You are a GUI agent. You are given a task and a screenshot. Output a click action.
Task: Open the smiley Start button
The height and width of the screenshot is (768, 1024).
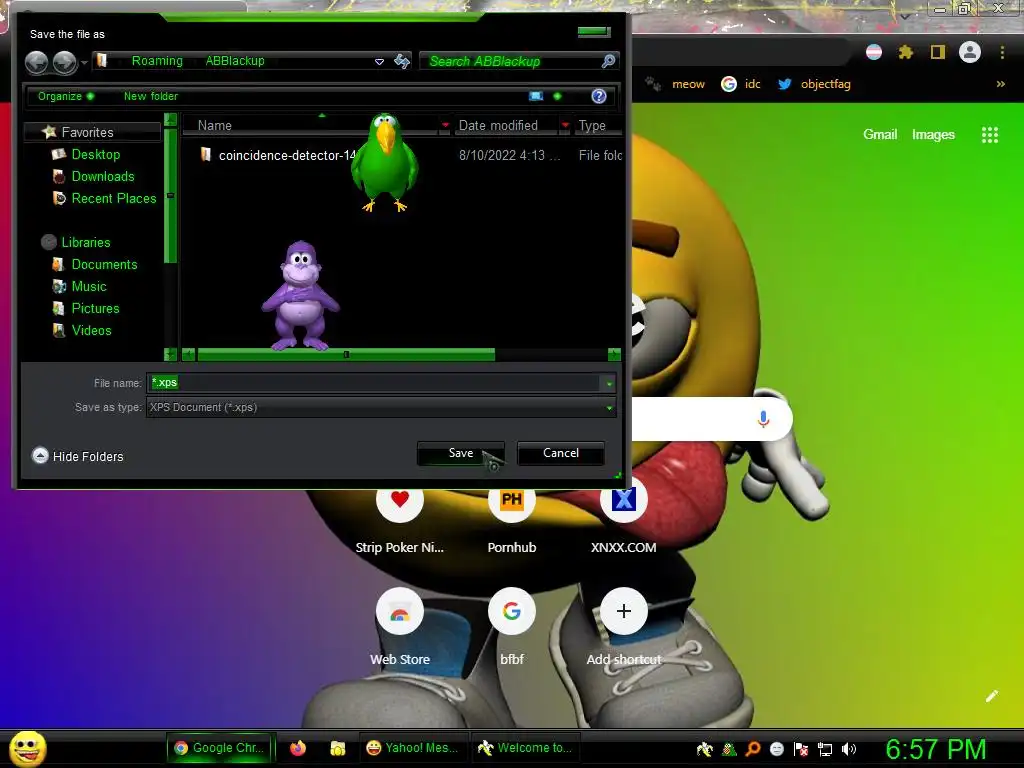[28, 748]
